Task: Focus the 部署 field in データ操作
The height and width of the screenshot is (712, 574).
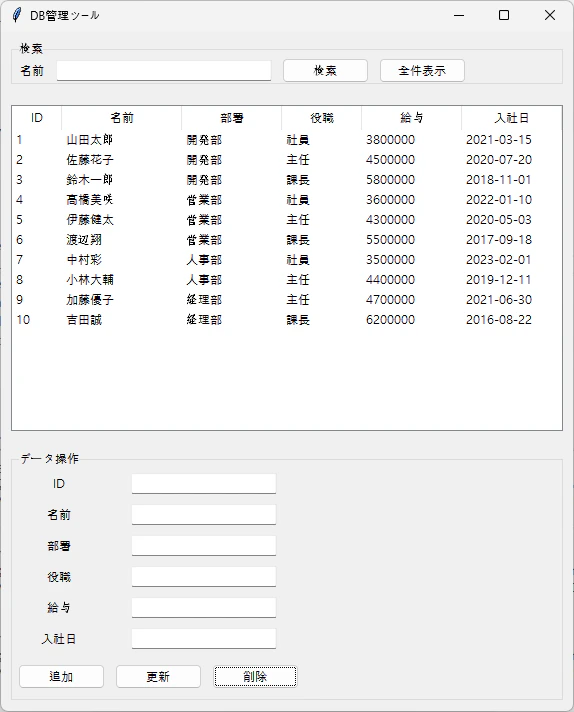Action: [x=204, y=545]
